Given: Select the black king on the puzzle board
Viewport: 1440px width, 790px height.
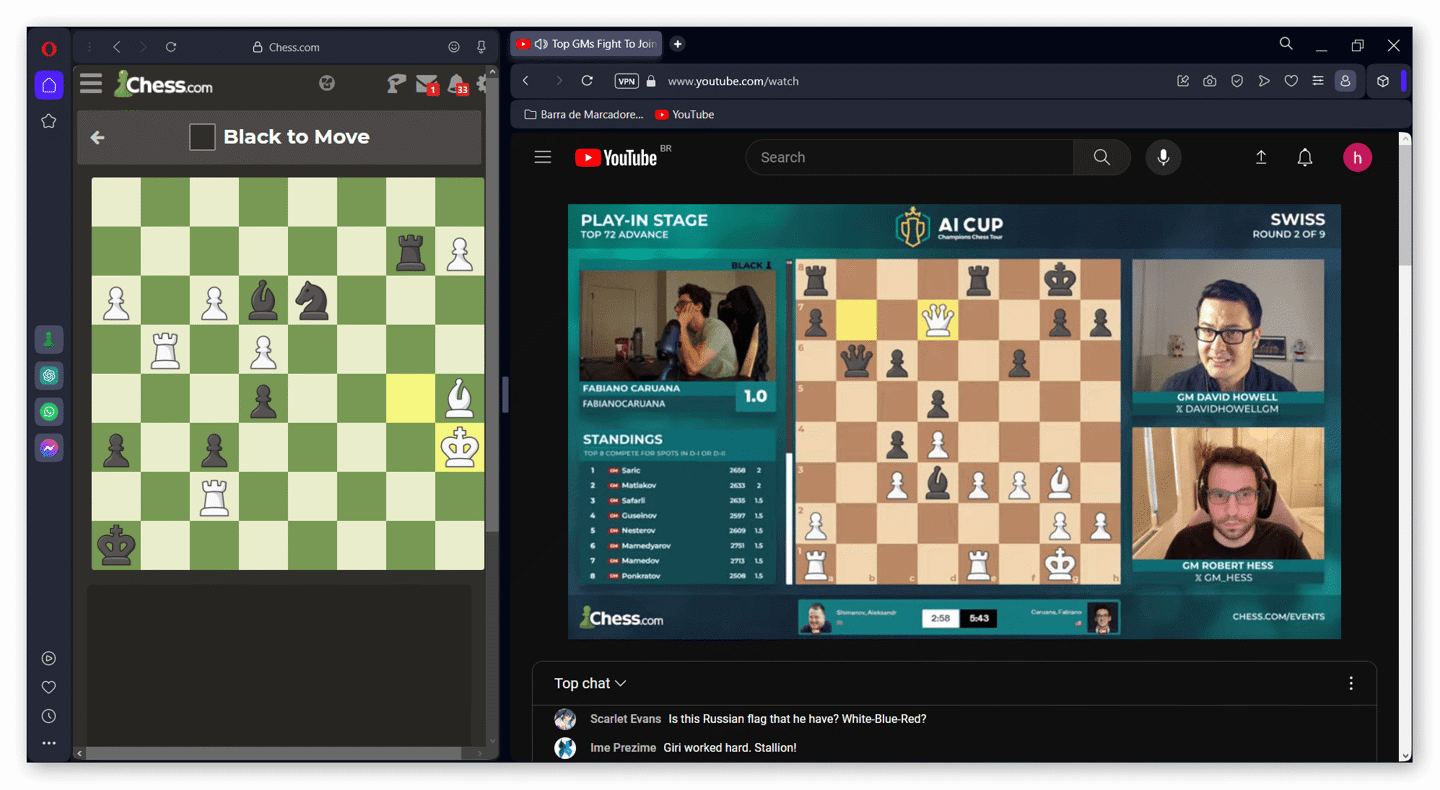Looking at the screenshot, I should pyautogui.click(x=116, y=546).
